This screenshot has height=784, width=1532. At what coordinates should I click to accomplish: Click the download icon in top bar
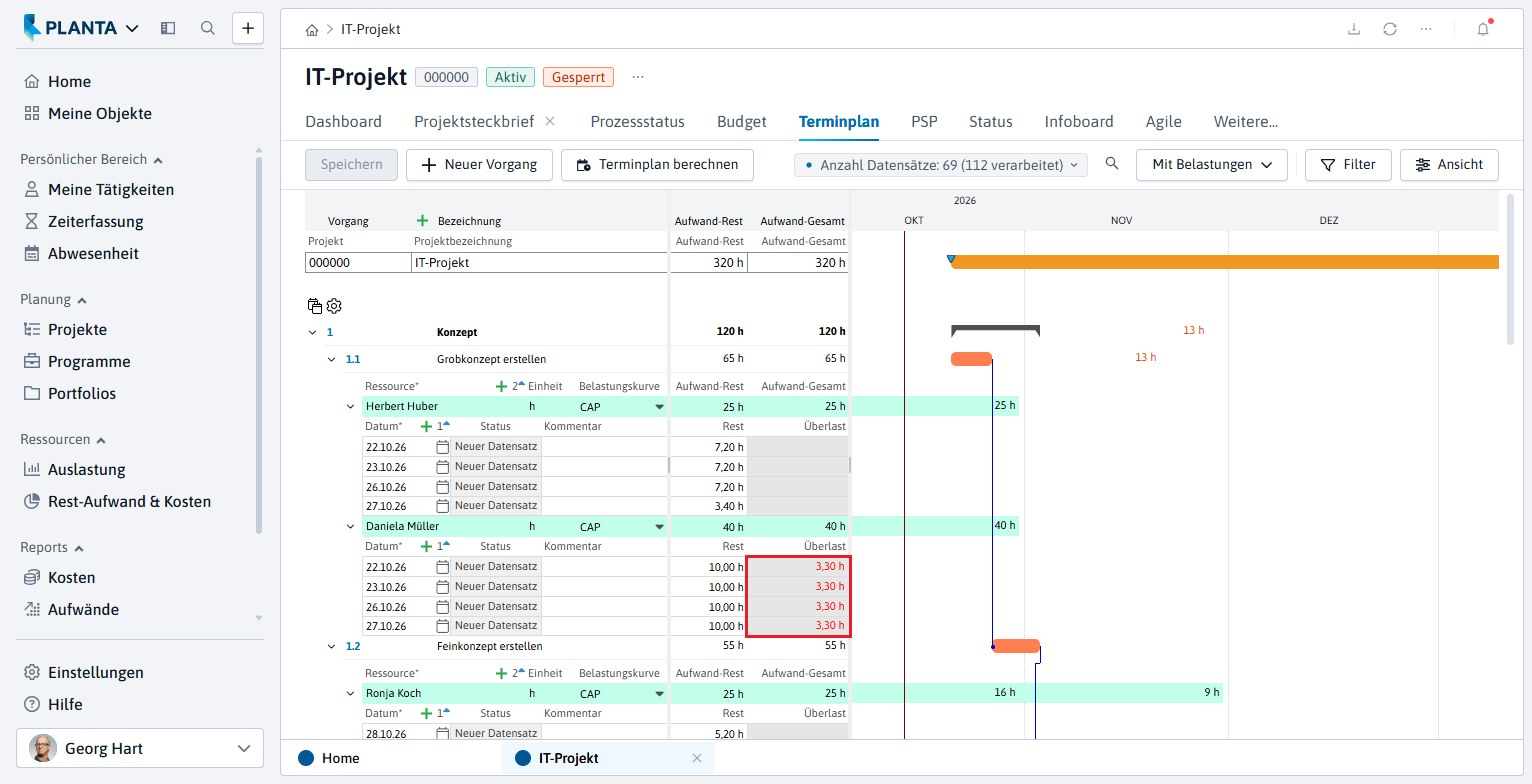pyautogui.click(x=1354, y=29)
